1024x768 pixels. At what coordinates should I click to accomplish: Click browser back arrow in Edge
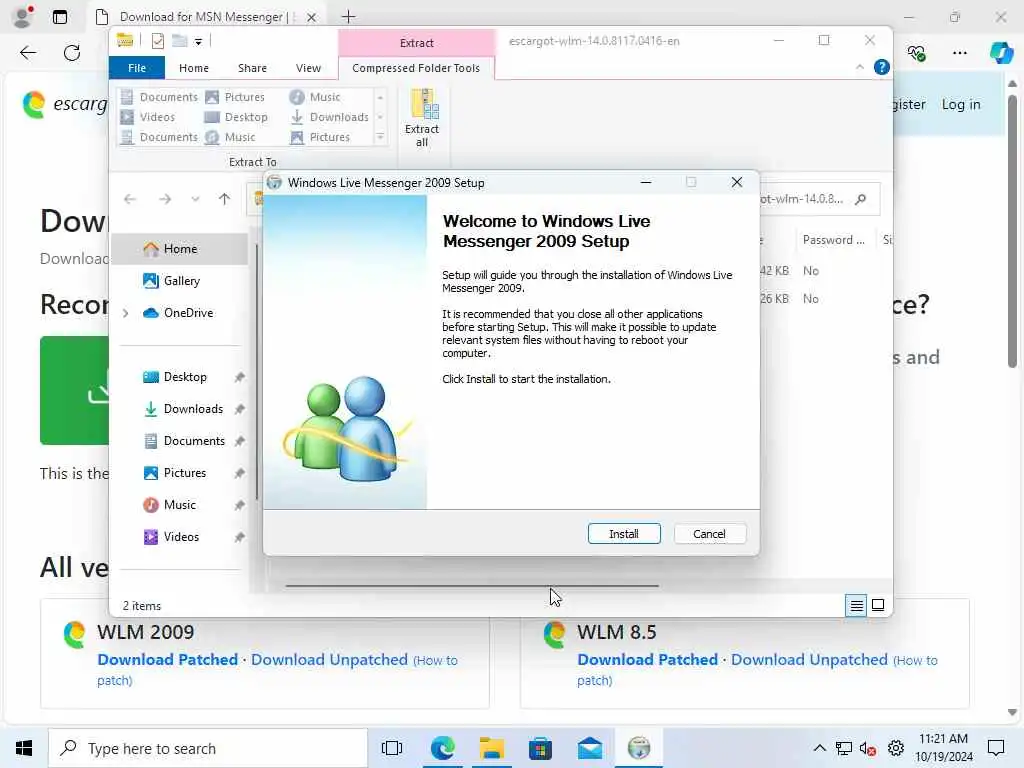(x=28, y=53)
